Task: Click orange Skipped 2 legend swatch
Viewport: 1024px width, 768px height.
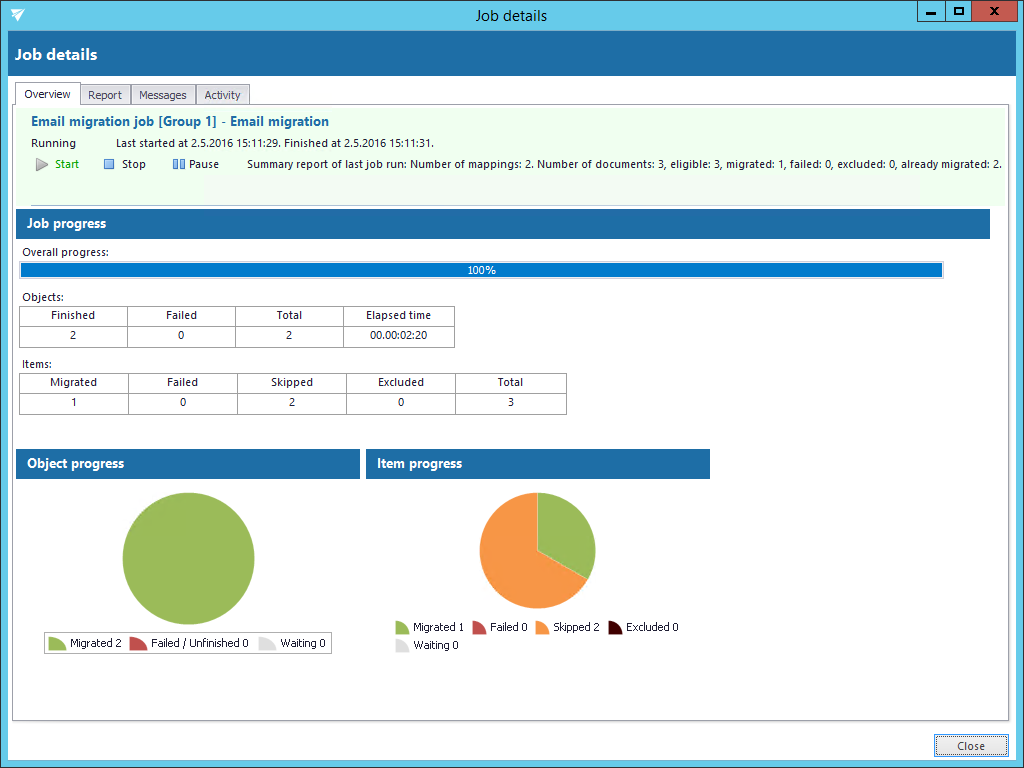Action: pos(542,627)
